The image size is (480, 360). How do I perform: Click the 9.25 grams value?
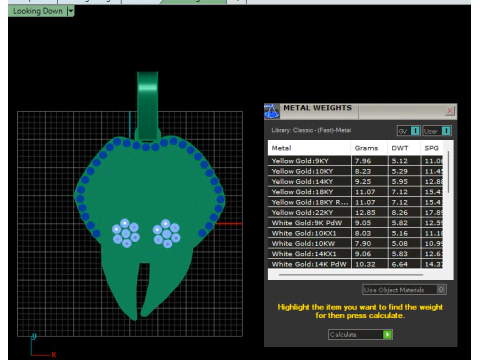363,182
